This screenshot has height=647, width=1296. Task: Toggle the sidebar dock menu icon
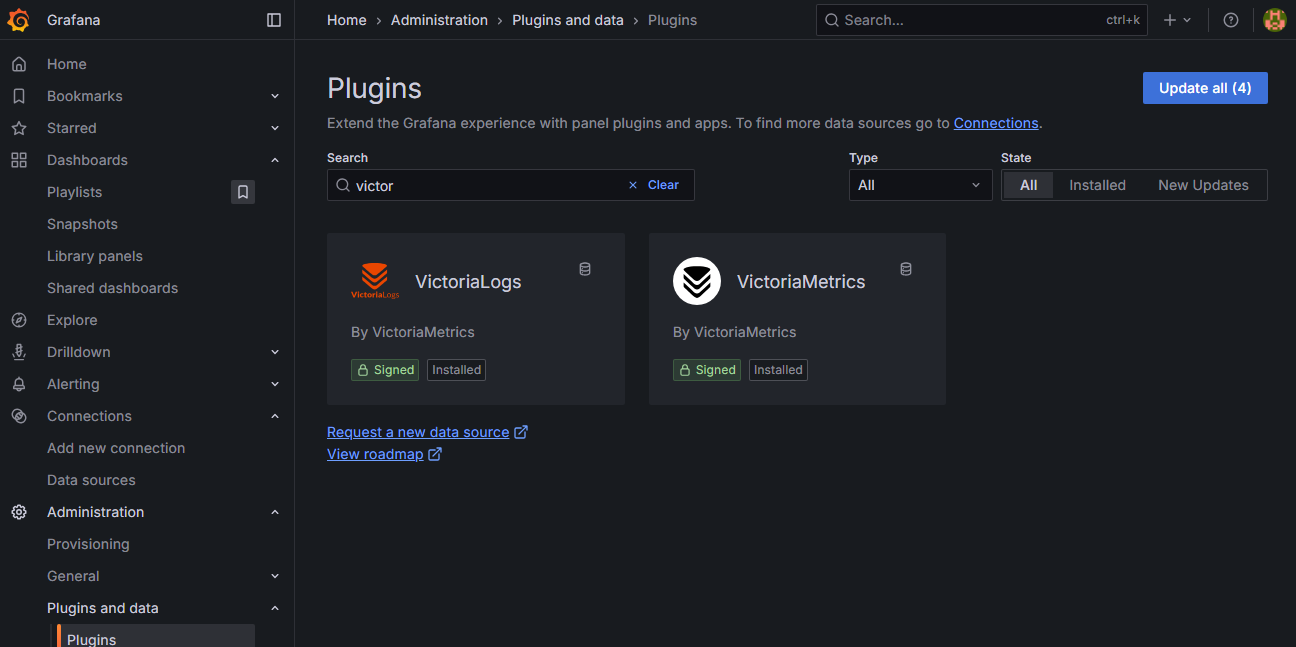point(274,20)
